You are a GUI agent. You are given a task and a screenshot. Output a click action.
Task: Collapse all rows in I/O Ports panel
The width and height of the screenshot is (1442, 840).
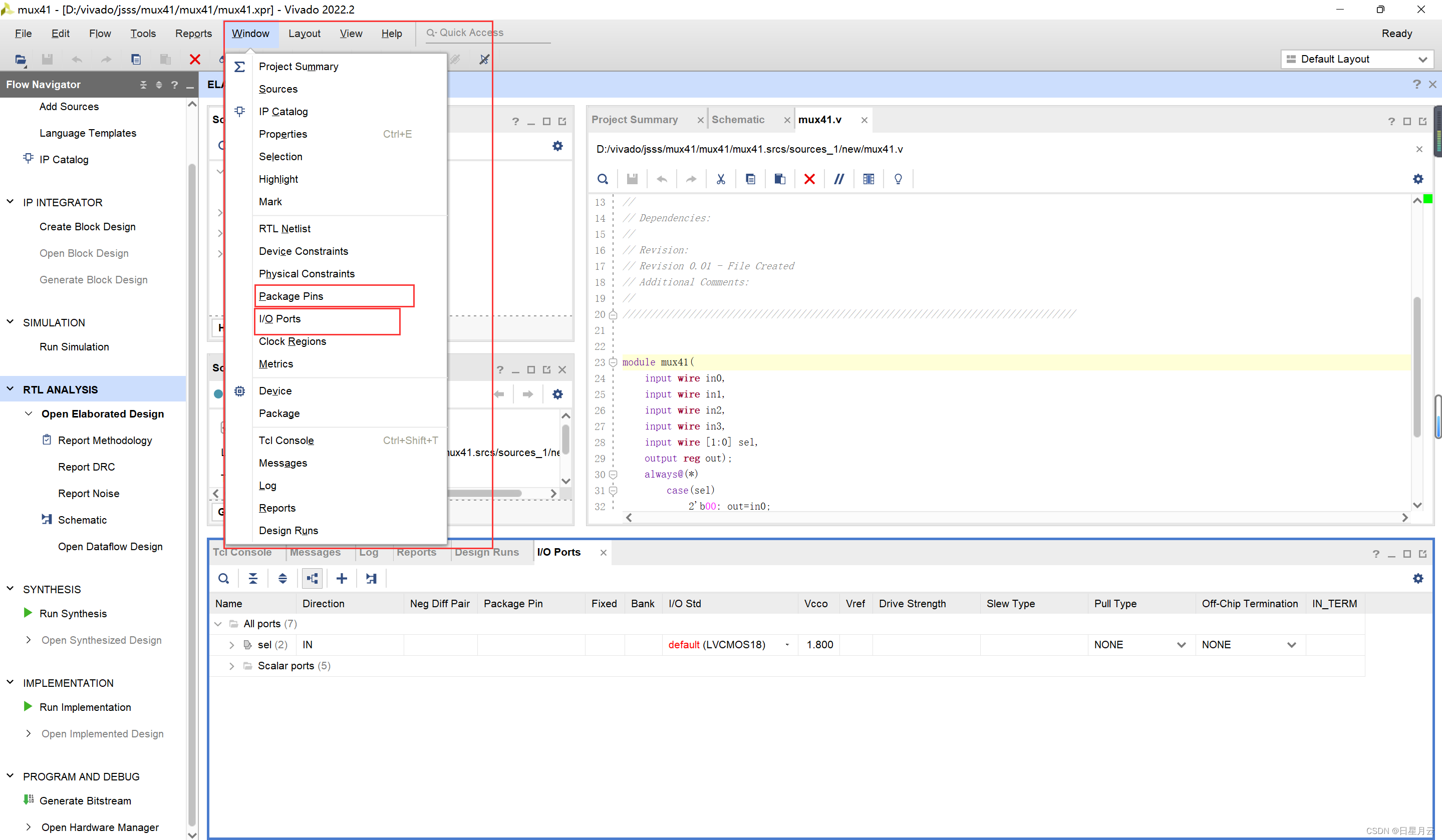pos(253,579)
